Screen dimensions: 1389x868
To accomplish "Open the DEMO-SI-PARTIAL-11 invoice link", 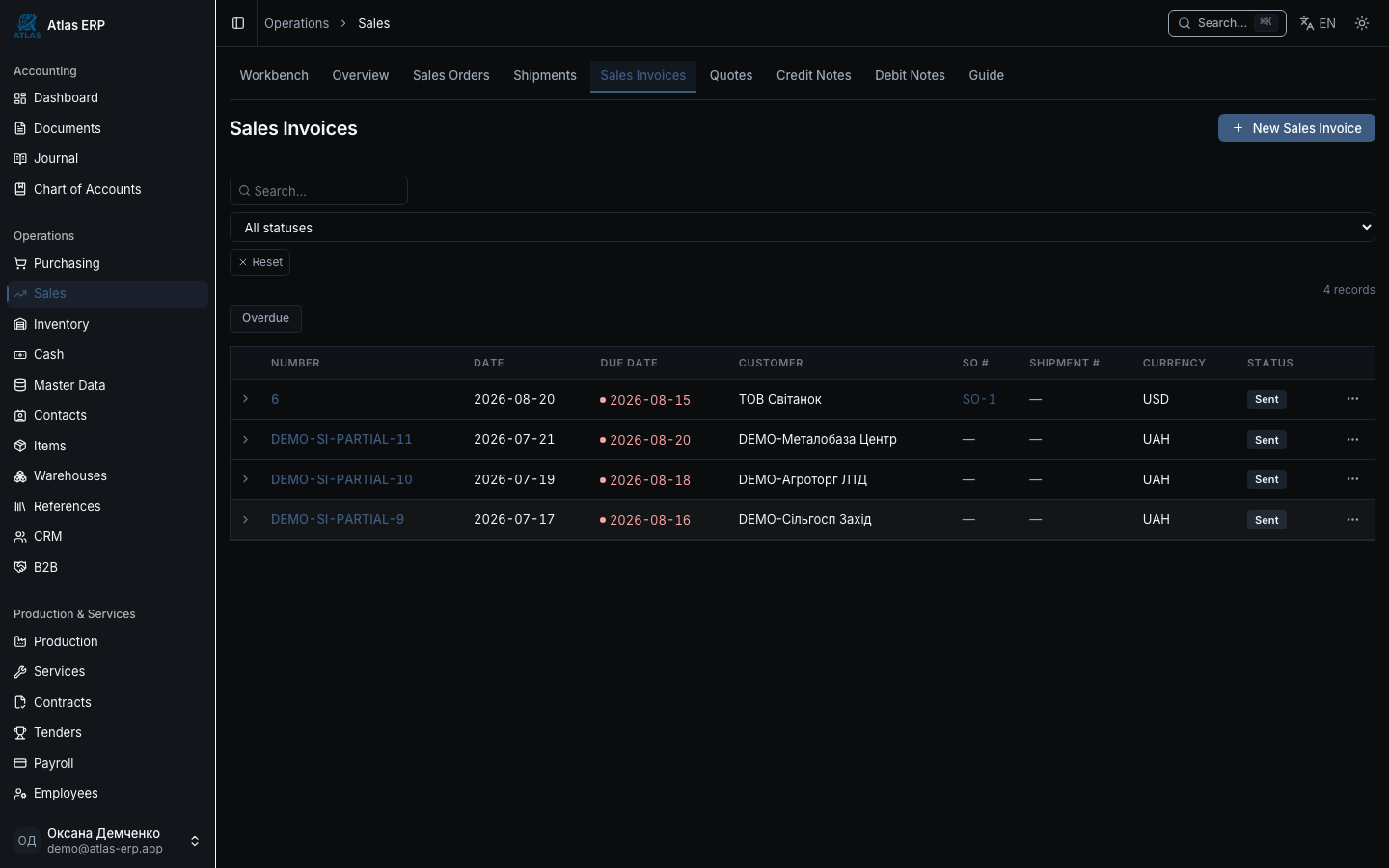I will (x=341, y=439).
